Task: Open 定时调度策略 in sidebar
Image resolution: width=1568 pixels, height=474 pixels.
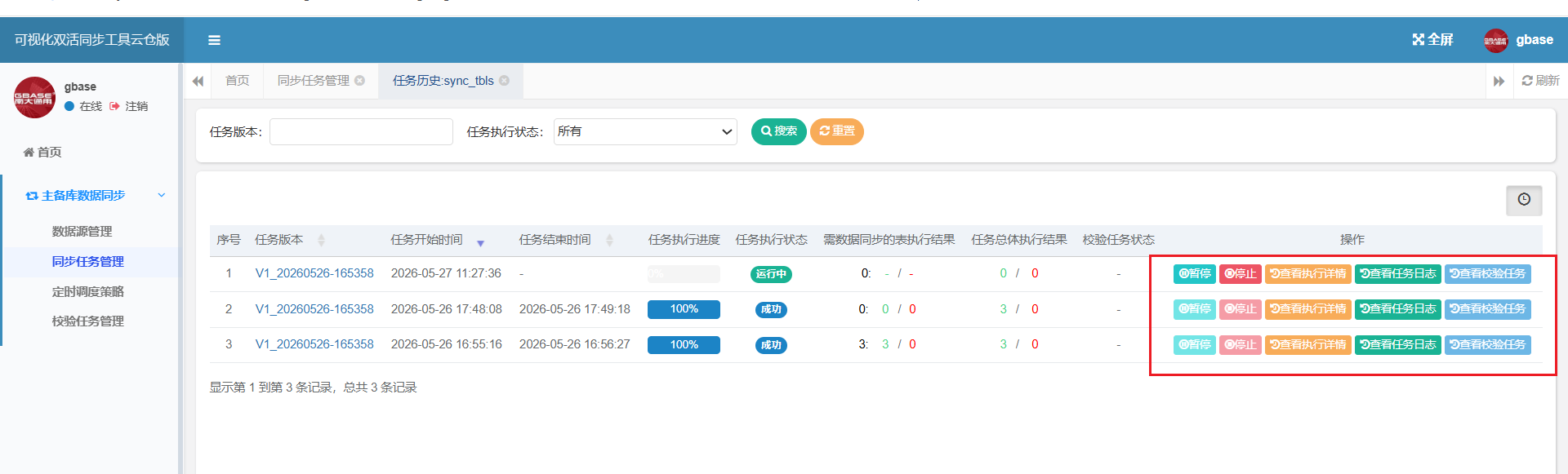Action: 87,292
